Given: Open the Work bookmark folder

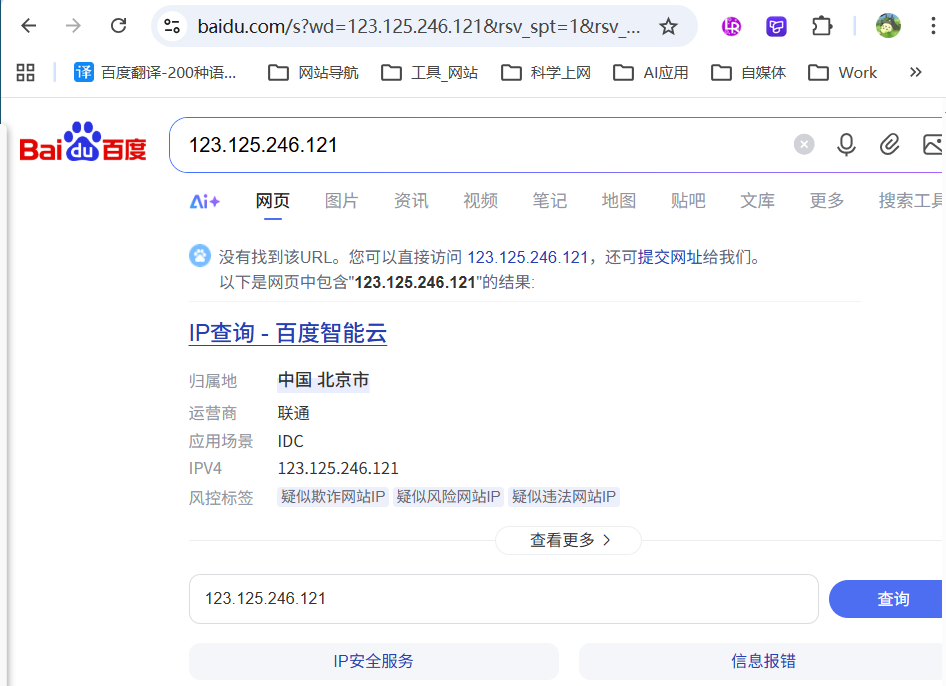Looking at the screenshot, I should (x=842, y=73).
